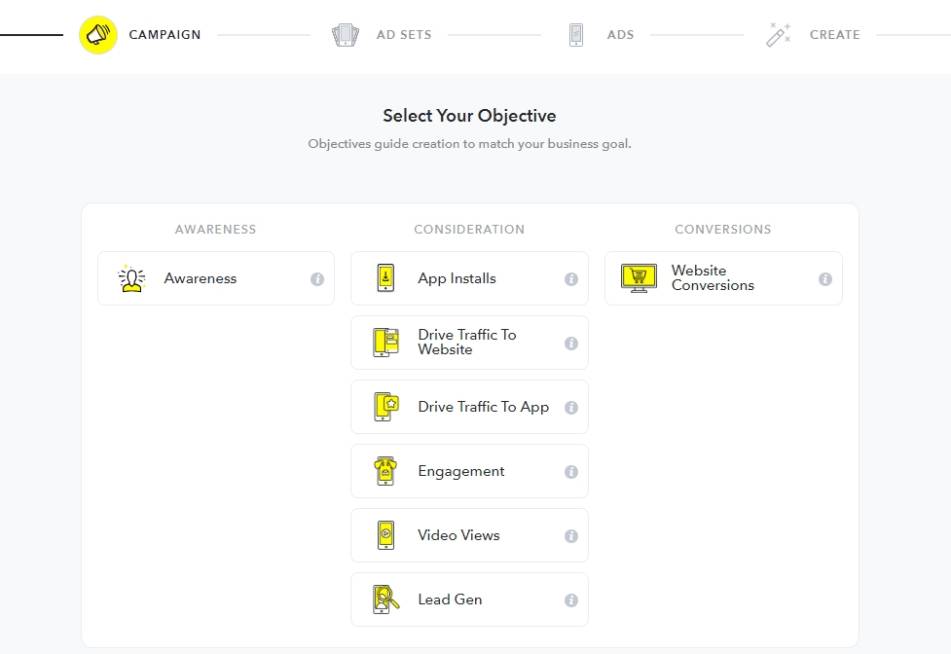
Task: Click the Ads phone step icon
Action: (x=576, y=35)
